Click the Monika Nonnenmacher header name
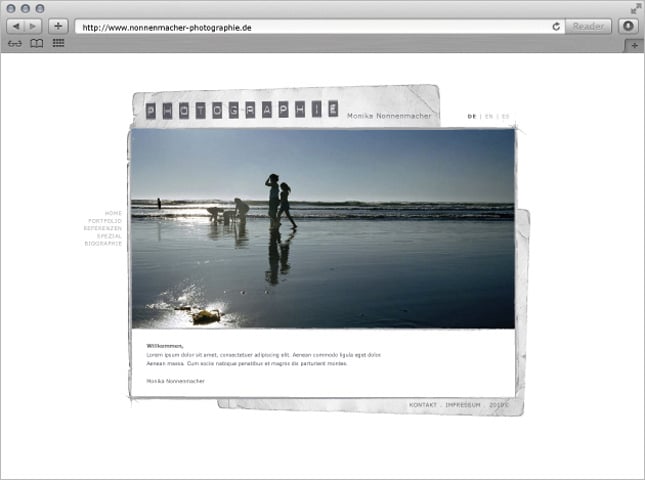This screenshot has width=645, height=480. tap(389, 116)
